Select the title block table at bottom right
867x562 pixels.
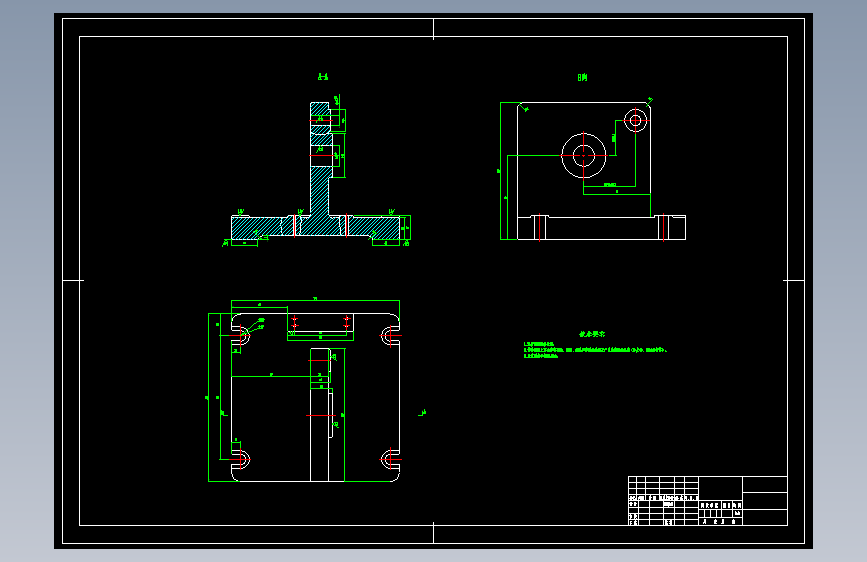pyautogui.click(x=708, y=501)
